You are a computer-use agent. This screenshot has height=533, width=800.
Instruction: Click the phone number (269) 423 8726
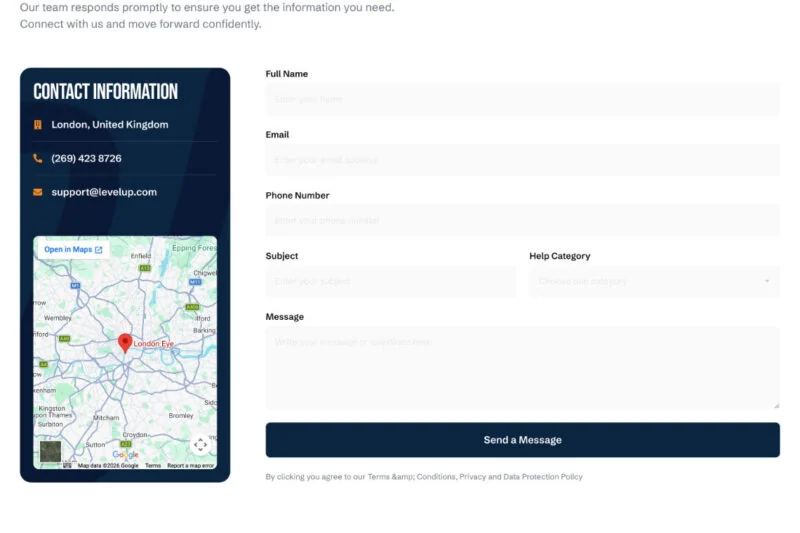pos(86,159)
